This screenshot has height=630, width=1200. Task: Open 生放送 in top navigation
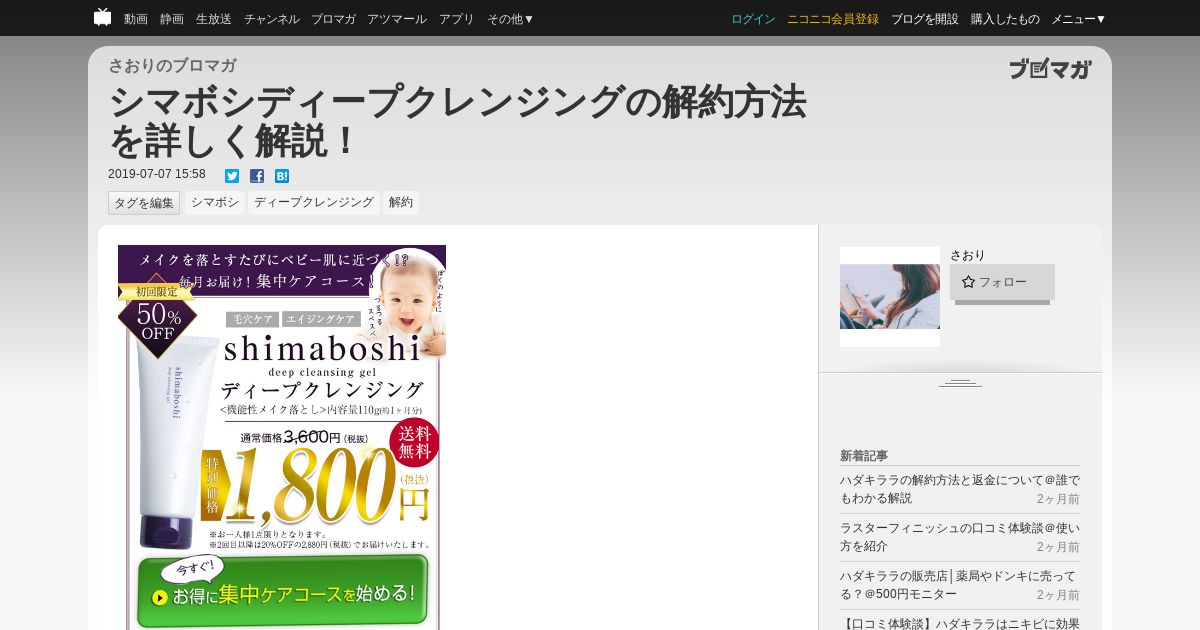tap(214, 19)
